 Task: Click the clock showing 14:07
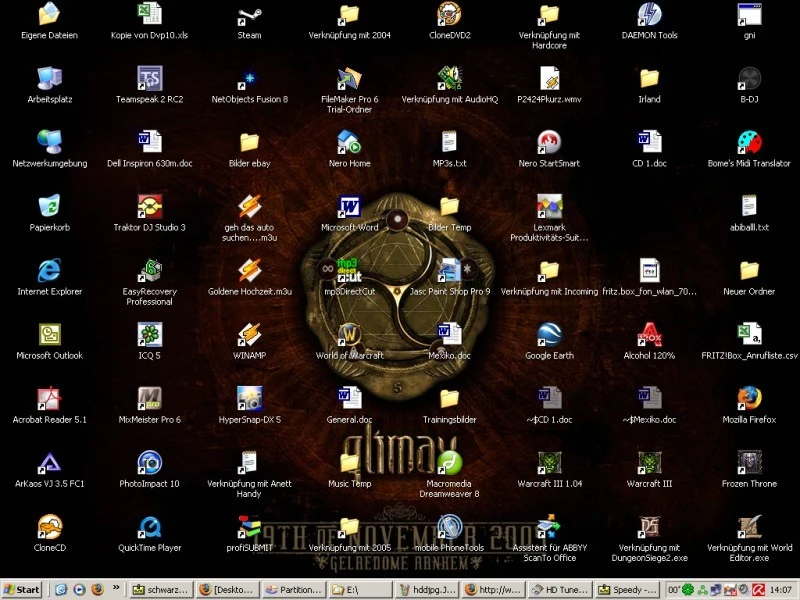tap(780, 589)
